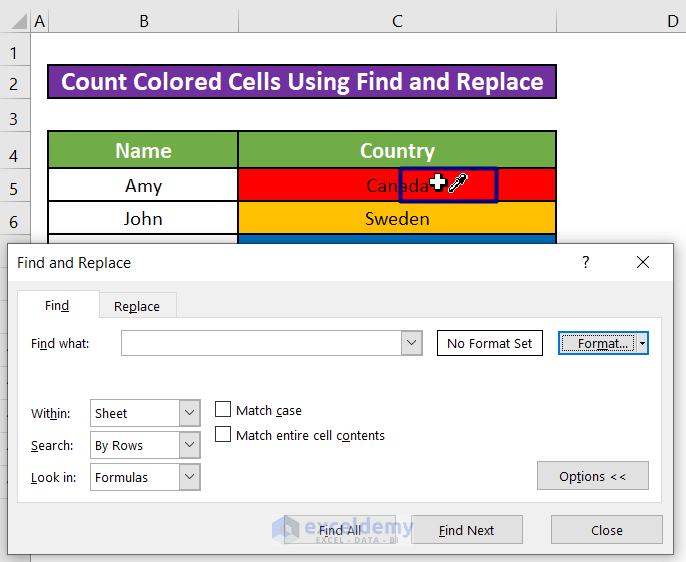Switch to the Replace tab

tap(137, 306)
